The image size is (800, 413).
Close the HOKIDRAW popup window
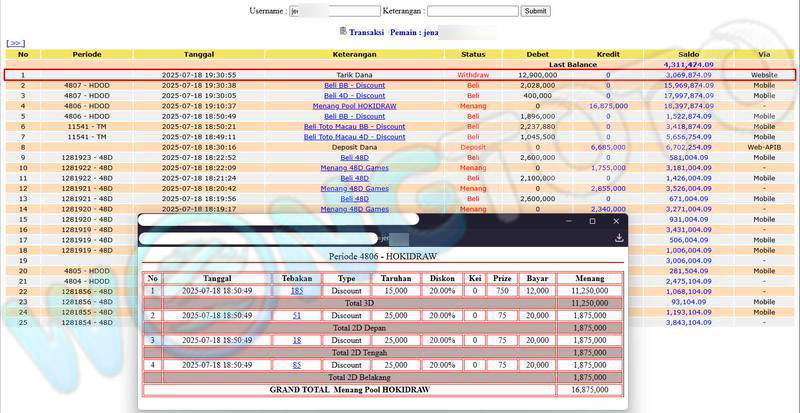point(617,221)
